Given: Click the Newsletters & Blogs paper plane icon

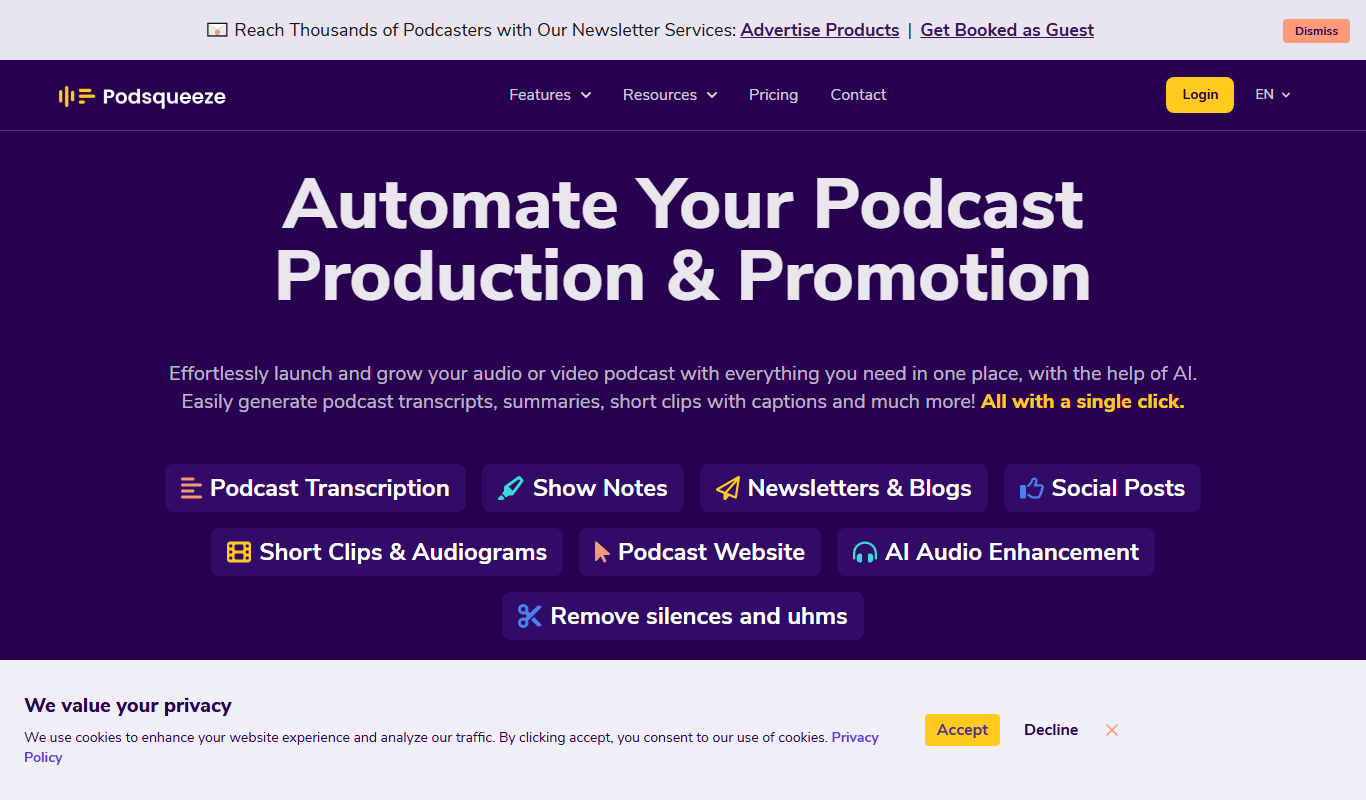Looking at the screenshot, I should [728, 488].
